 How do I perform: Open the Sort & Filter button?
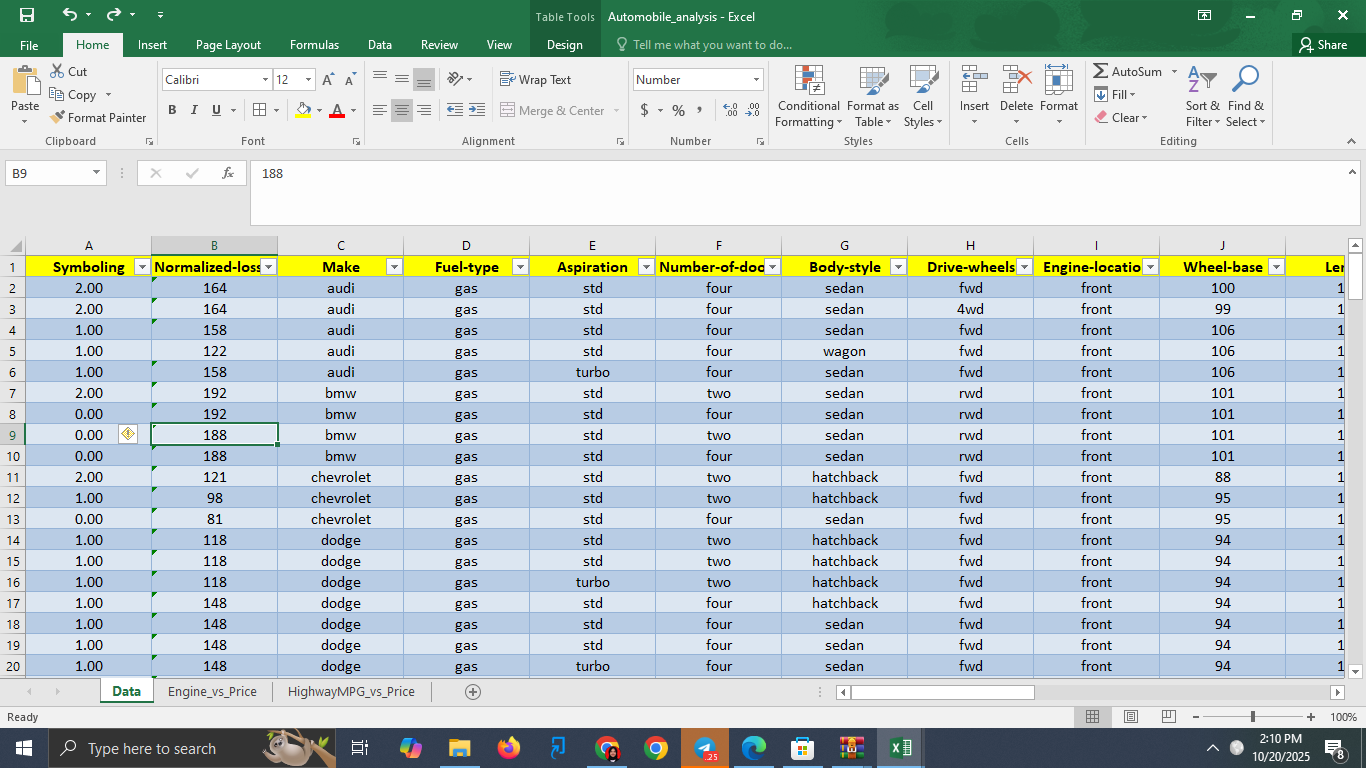point(1203,96)
